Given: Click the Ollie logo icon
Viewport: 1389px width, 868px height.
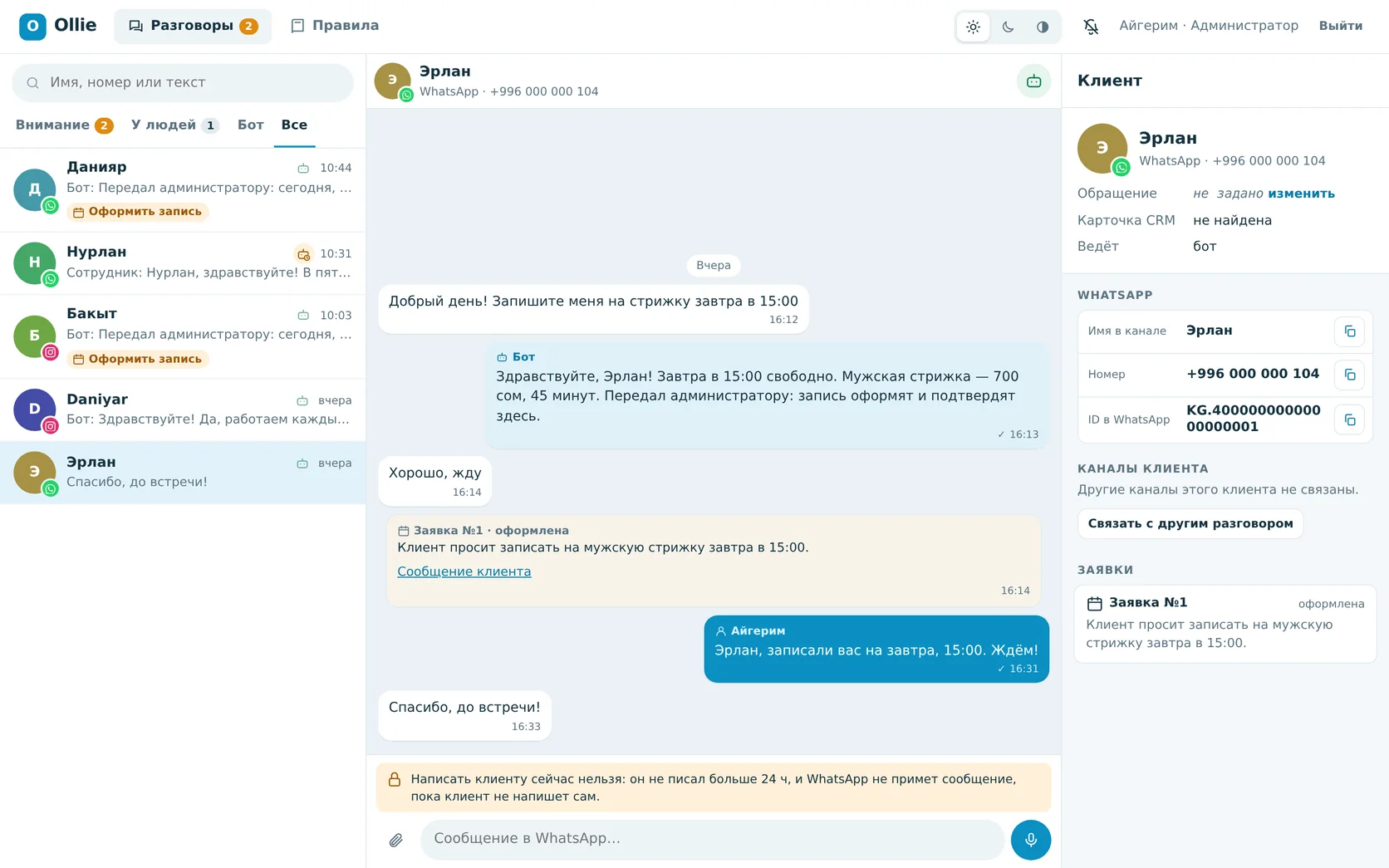Looking at the screenshot, I should point(33,26).
